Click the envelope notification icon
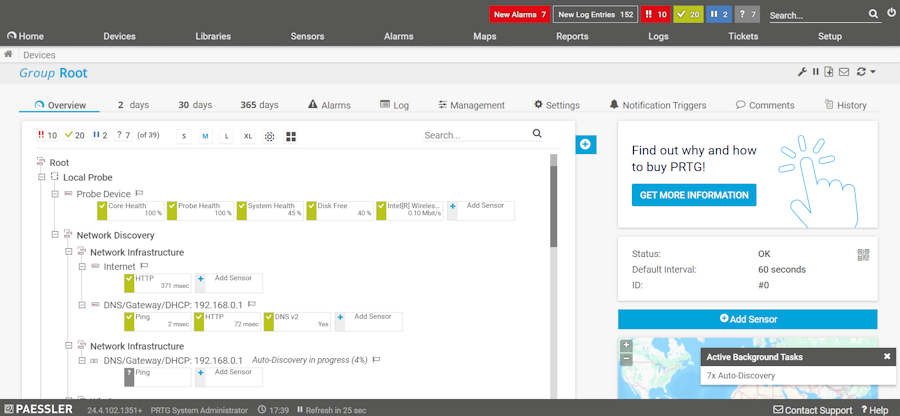The image size is (900, 416). pos(843,72)
